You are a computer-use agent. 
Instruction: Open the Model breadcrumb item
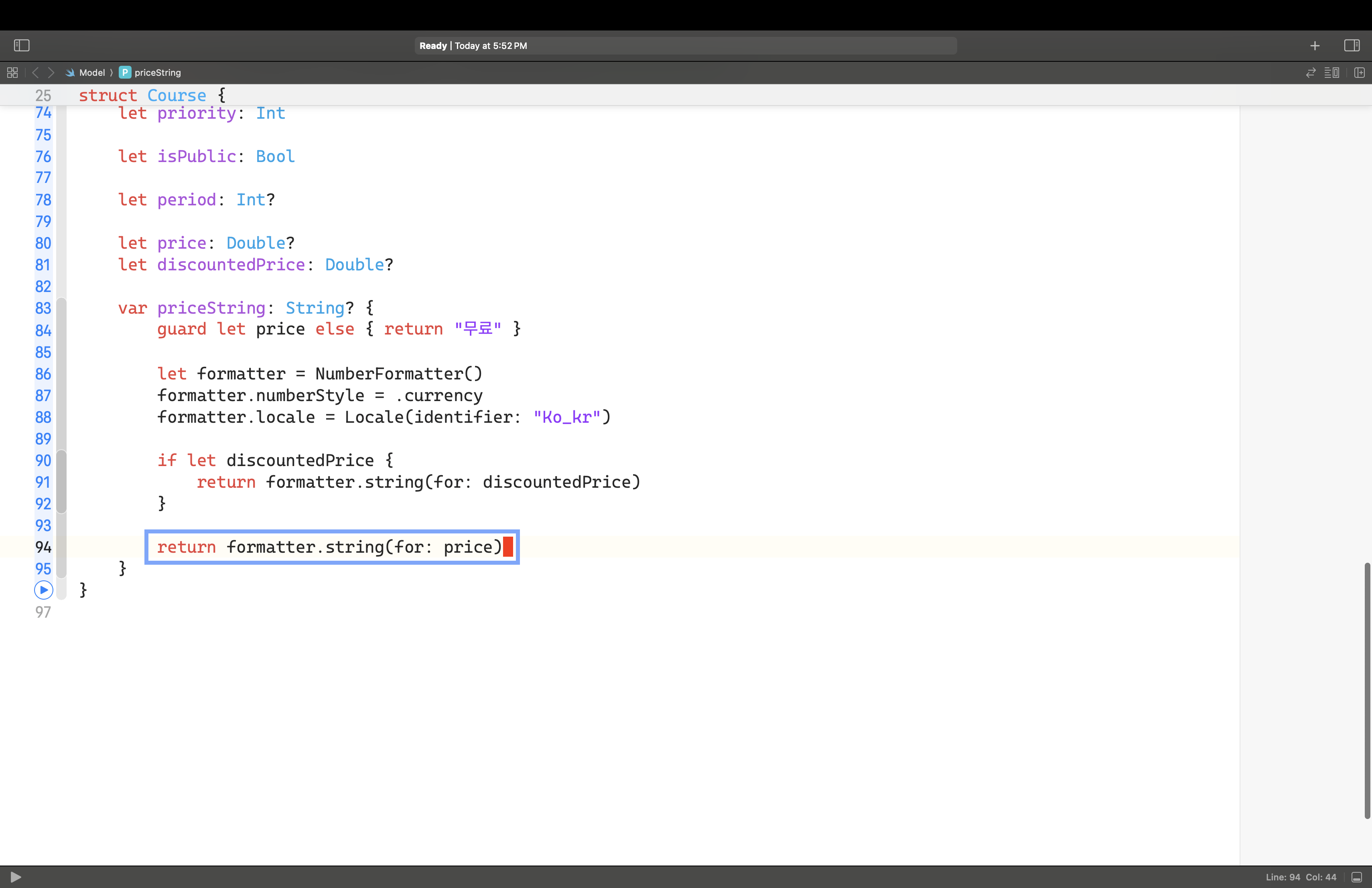91,73
